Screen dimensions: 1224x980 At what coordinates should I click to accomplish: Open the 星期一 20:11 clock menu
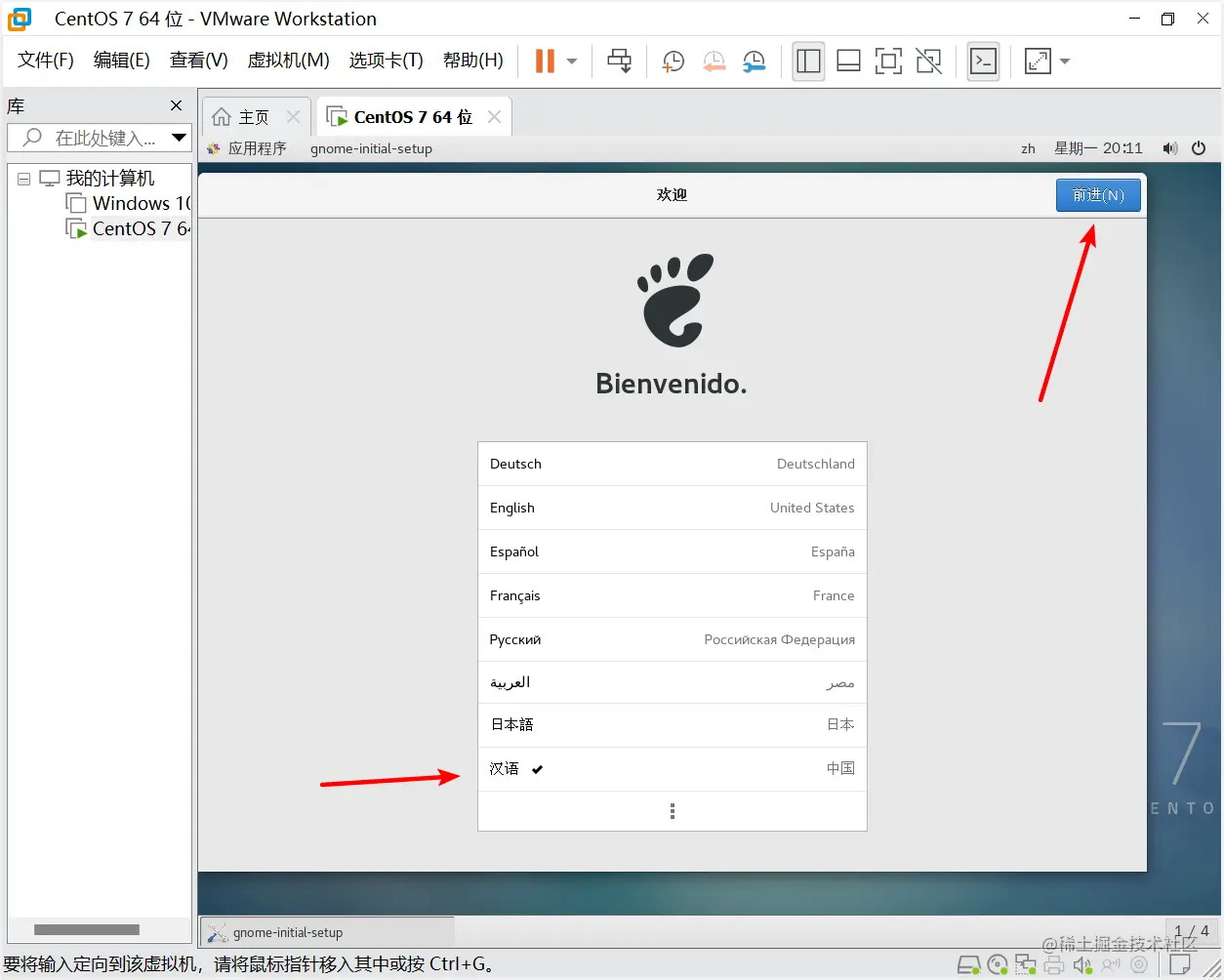tap(1098, 148)
